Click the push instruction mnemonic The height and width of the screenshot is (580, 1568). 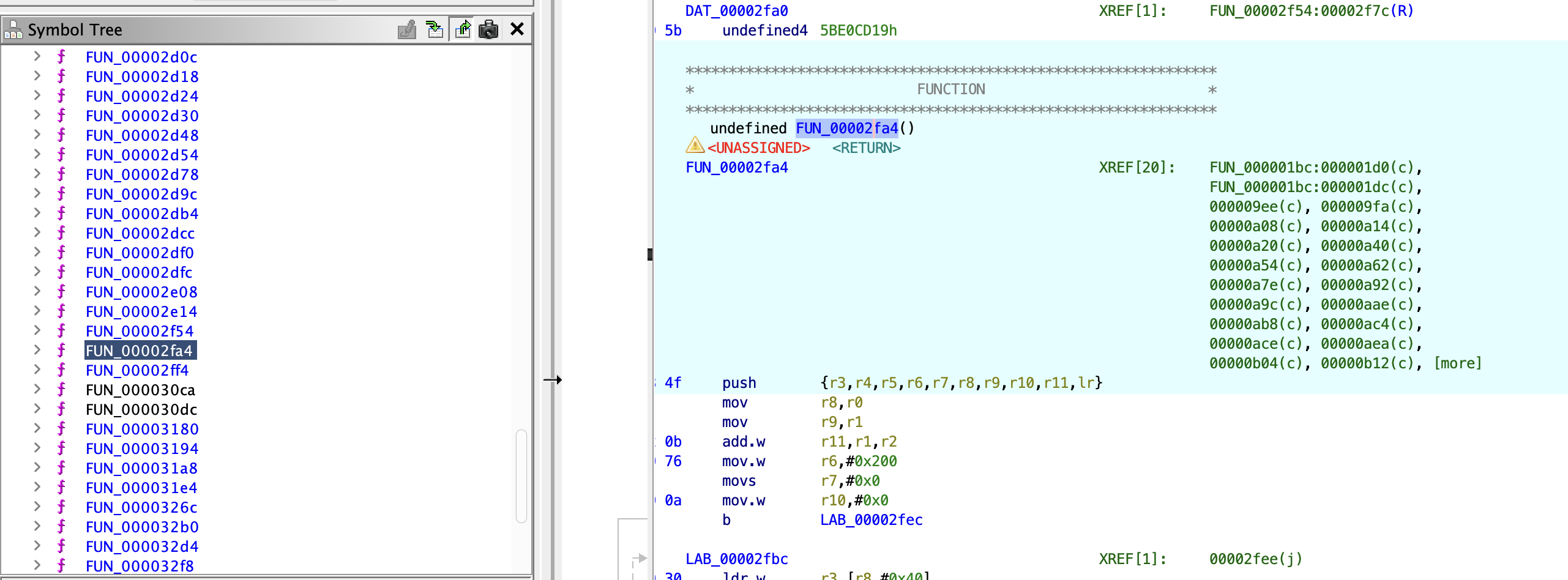pyautogui.click(x=739, y=383)
